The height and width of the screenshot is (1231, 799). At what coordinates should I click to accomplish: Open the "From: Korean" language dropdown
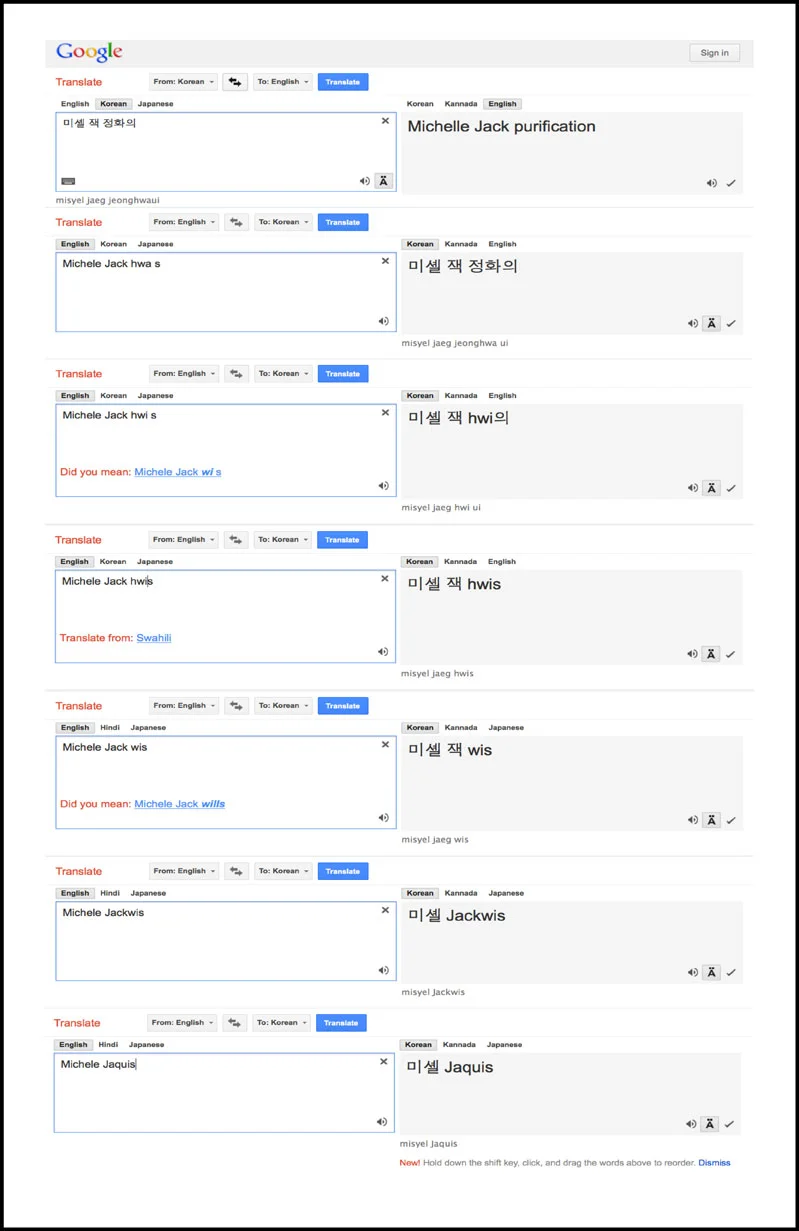click(184, 82)
